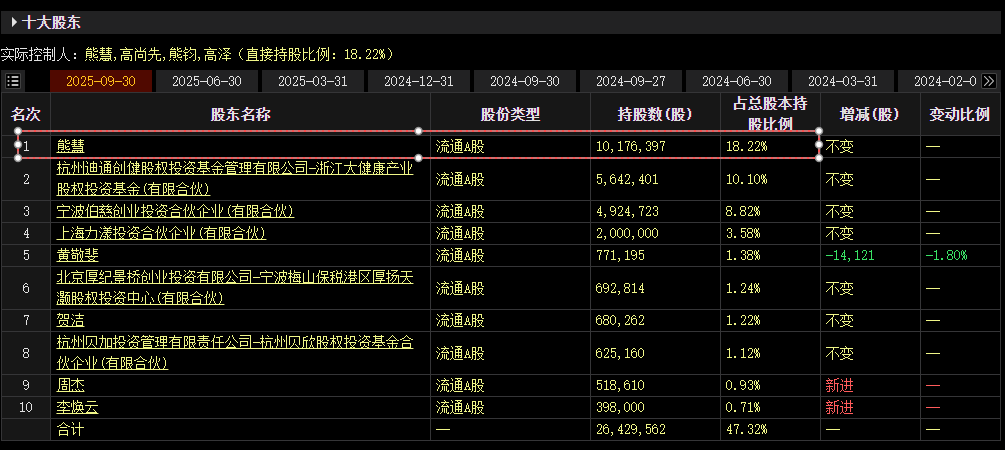Click the 持股数(股) column header
1005x450 pixels.
(x=655, y=114)
